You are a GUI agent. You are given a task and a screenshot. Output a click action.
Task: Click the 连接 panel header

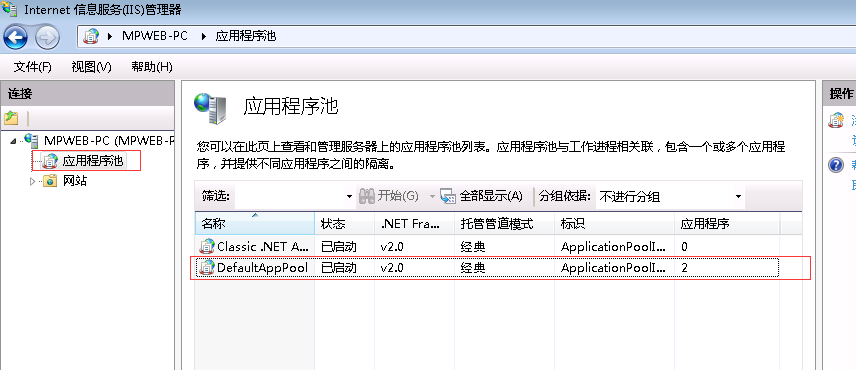pos(87,94)
